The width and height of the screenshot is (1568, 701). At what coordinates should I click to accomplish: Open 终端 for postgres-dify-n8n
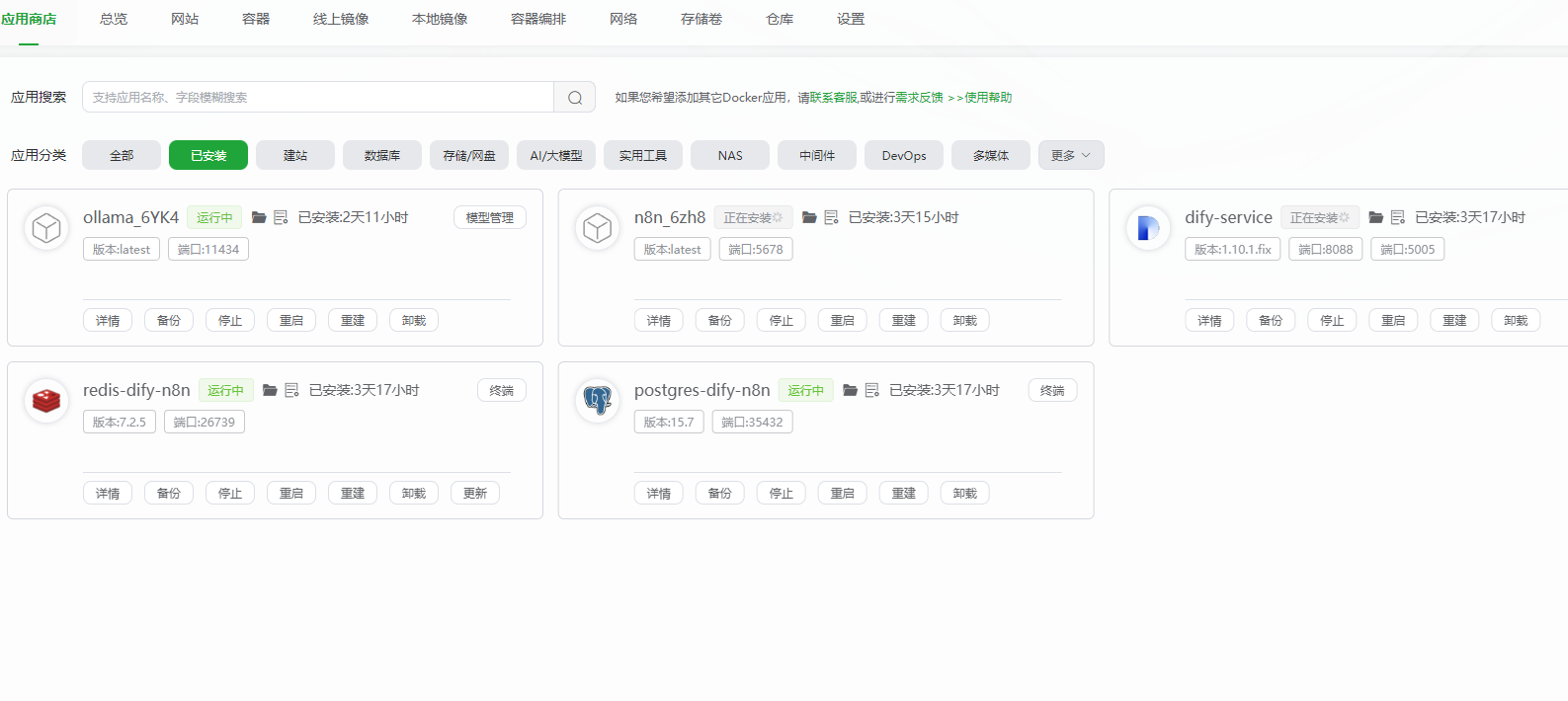coord(1053,390)
